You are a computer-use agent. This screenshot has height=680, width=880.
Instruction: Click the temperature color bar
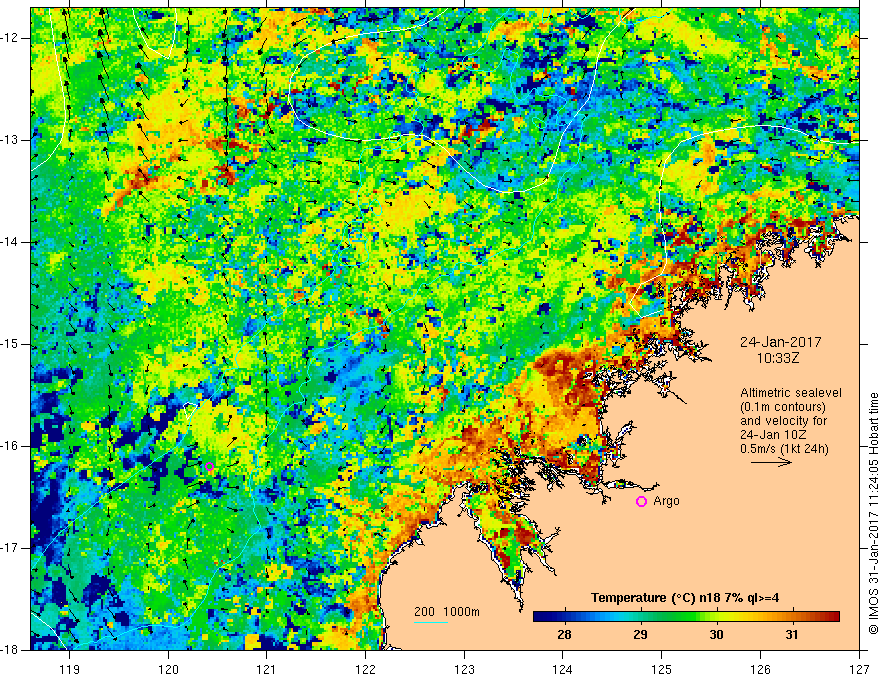coord(686,617)
